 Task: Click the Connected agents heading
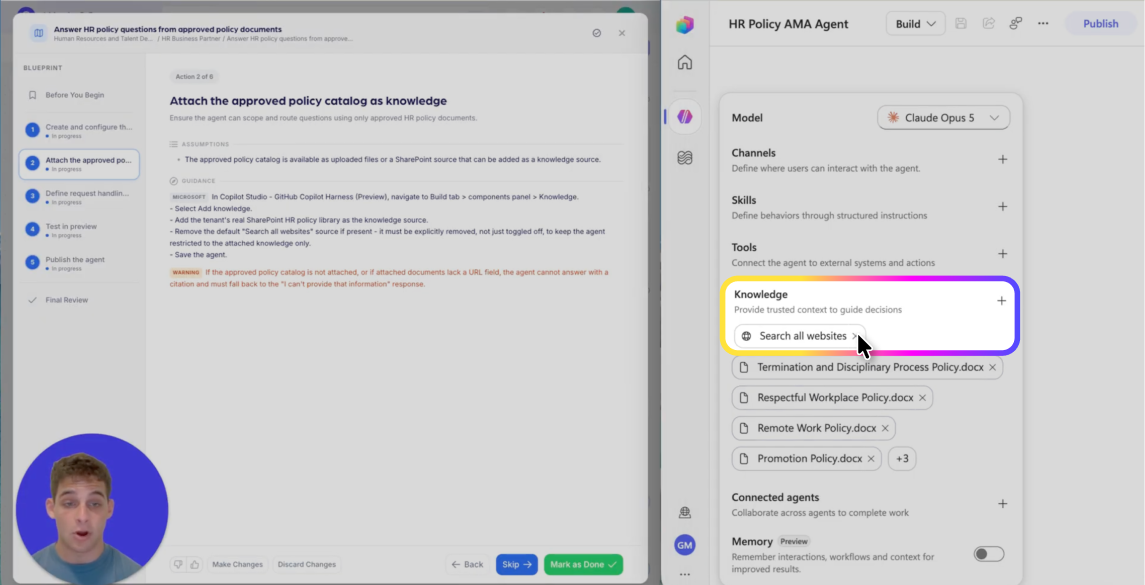coord(776,497)
